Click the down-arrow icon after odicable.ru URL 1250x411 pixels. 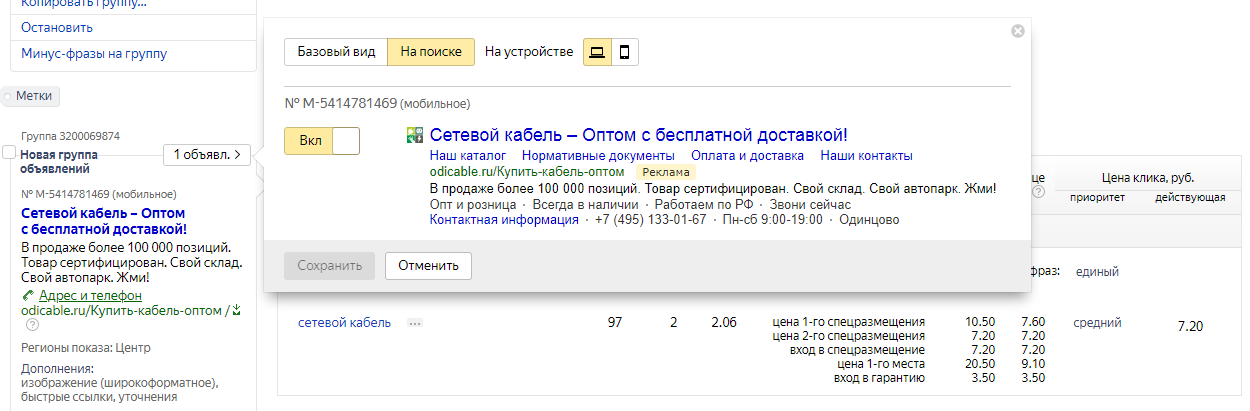click(237, 311)
